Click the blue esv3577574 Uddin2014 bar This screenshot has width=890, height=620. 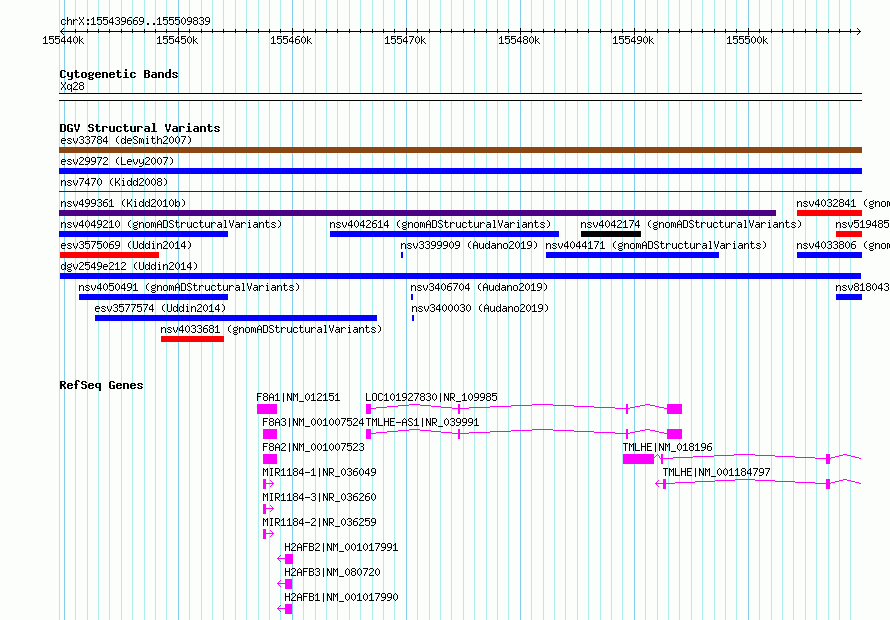(x=236, y=318)
